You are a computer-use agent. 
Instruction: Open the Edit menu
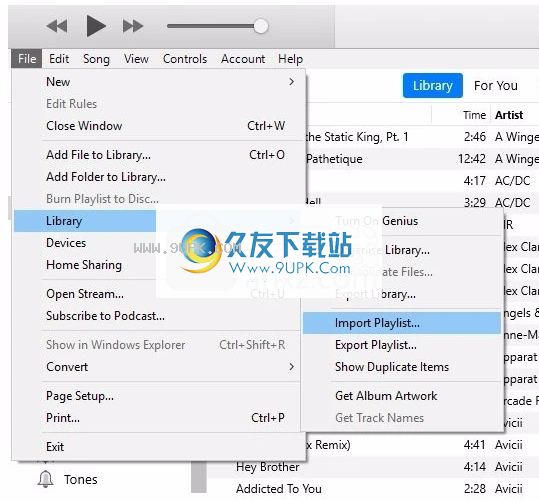[59, 59]
